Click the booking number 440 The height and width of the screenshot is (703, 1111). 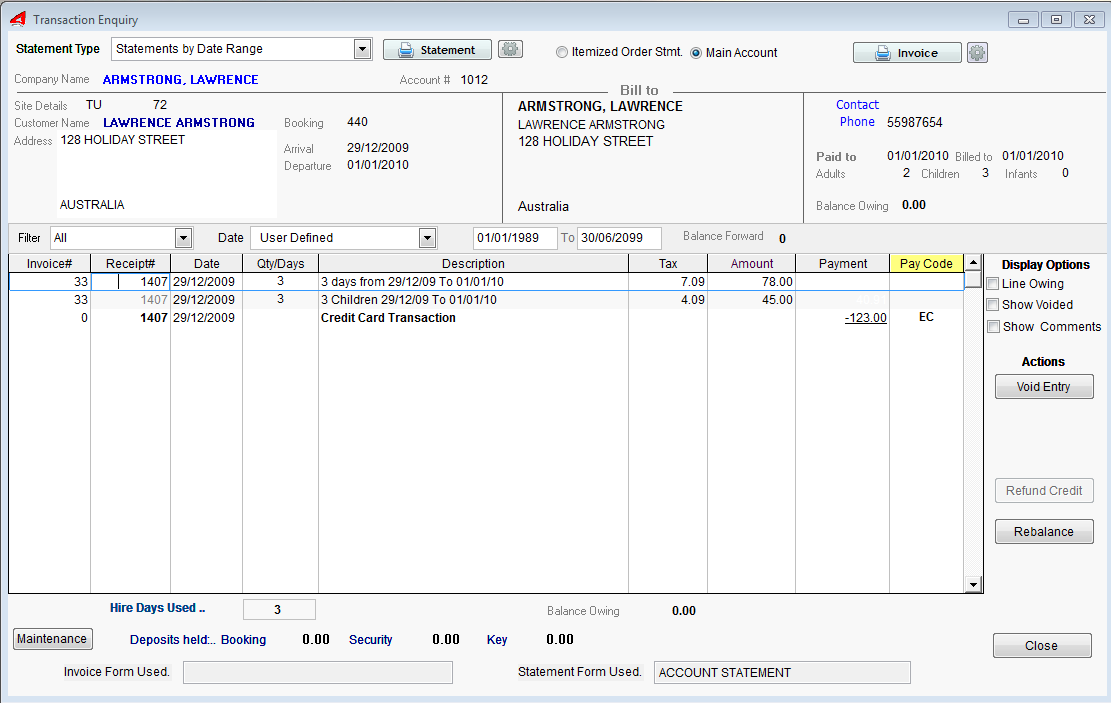pyautogui.click(x=357, y=122)
